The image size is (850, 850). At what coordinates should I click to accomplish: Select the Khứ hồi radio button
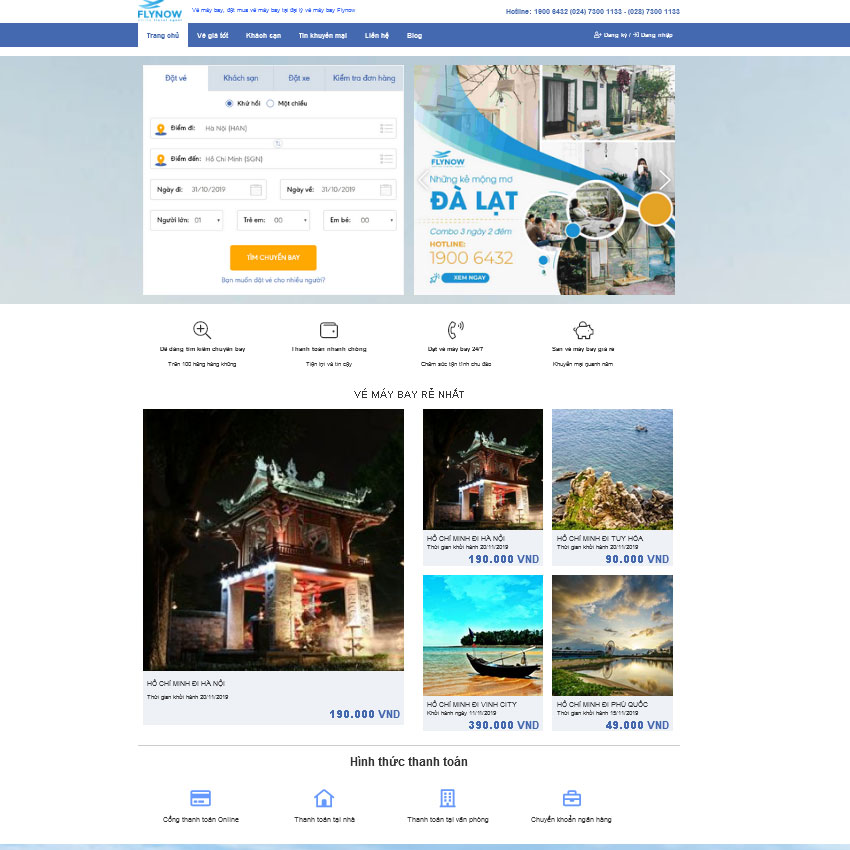click(229, 103)
